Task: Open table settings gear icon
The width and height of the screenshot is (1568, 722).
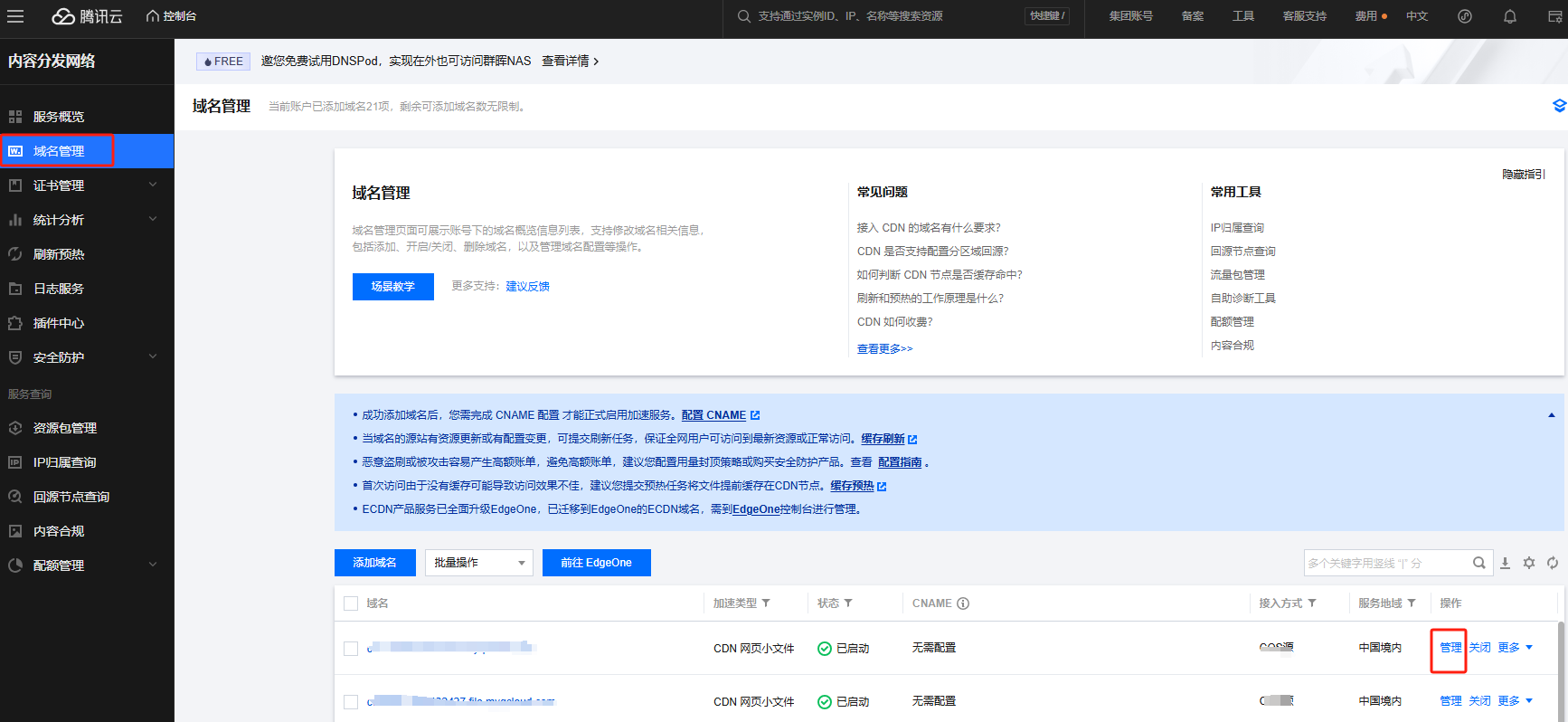Action: [1529, 563]
